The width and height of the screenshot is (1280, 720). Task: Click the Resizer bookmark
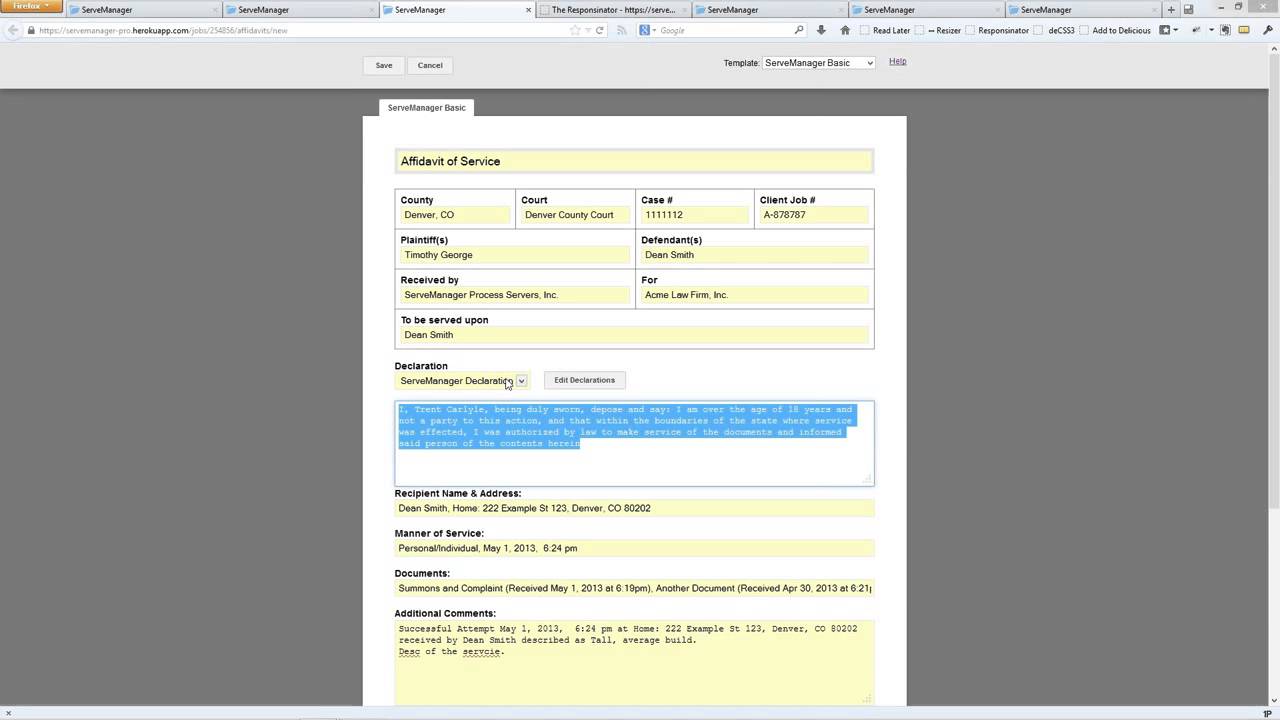[937, 30]
